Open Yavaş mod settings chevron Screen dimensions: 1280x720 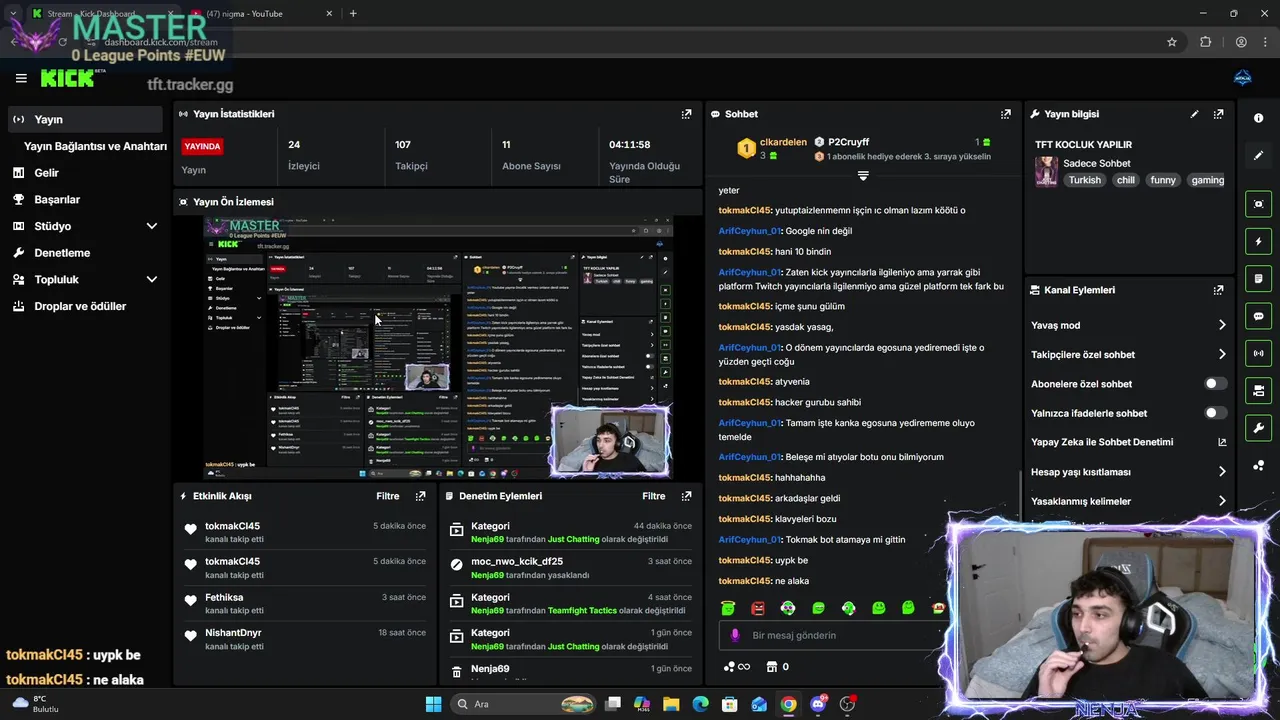click(x=1222, y=325)
